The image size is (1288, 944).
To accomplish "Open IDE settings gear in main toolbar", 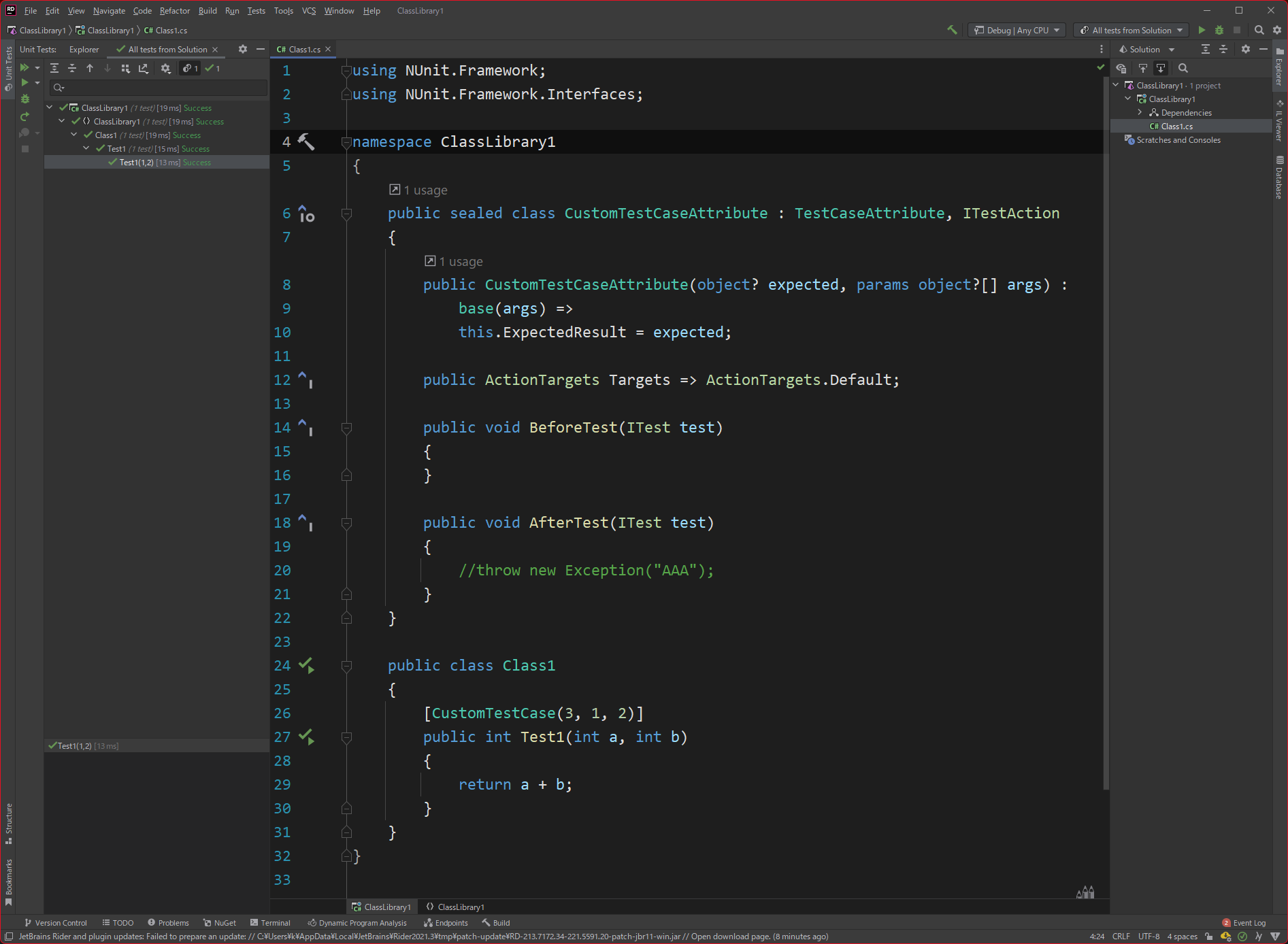I will pos(1277,30).
